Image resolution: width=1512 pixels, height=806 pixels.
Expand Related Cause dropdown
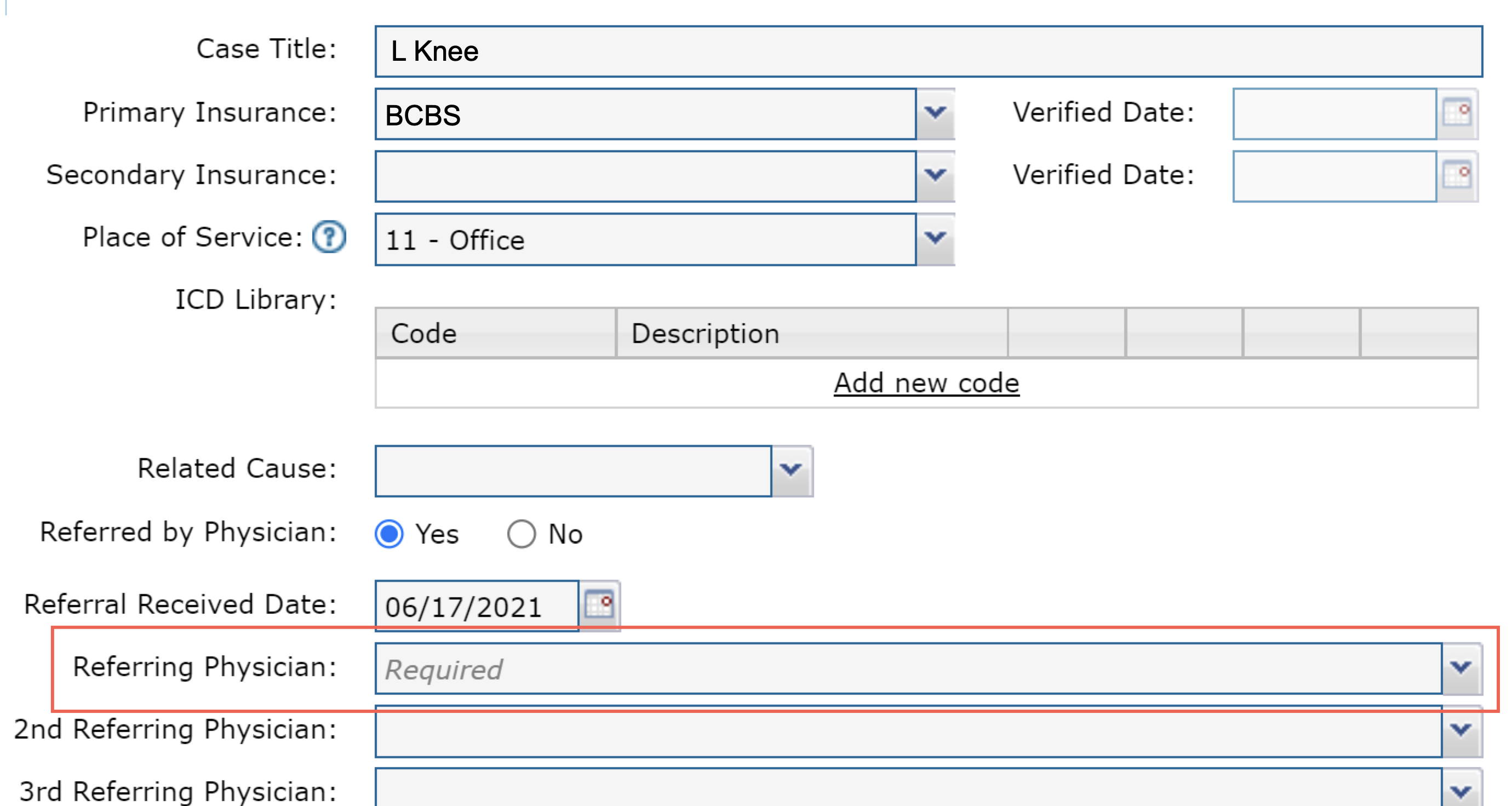click(x=792, y=470)
